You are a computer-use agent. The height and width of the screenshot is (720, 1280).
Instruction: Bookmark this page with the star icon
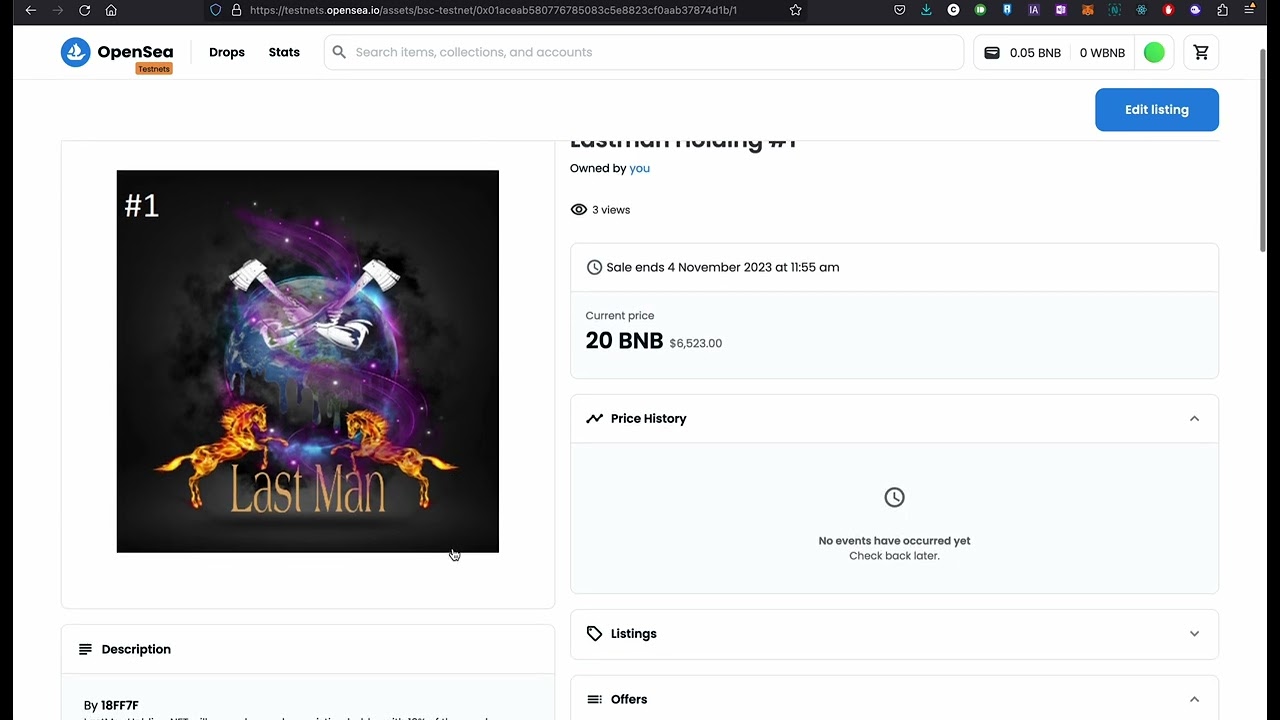point(795,10)
